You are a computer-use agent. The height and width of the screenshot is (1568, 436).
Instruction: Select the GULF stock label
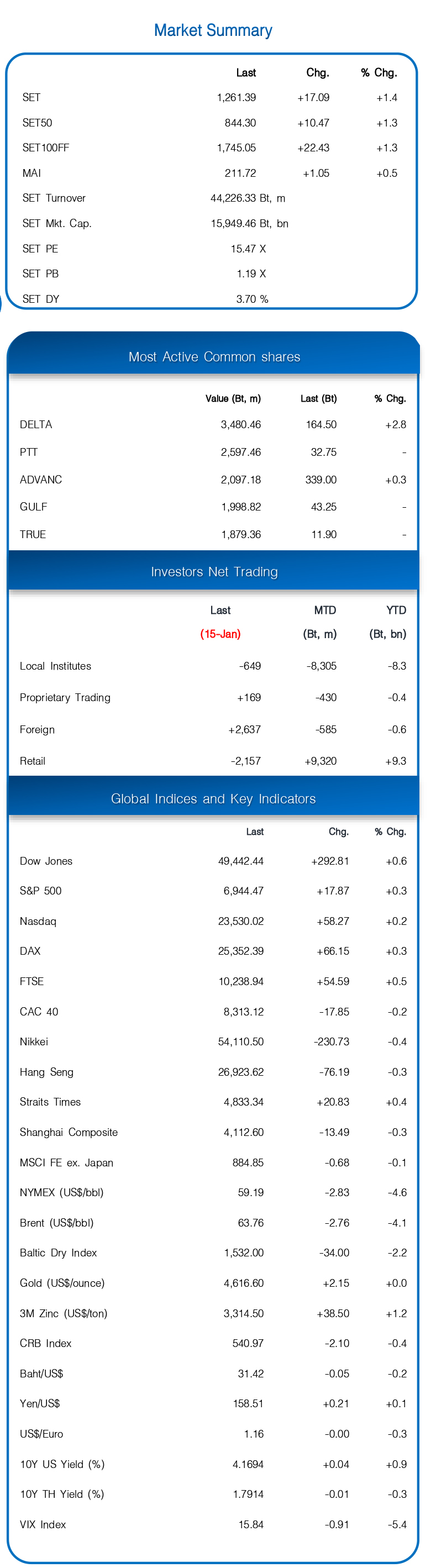[34, 507]
